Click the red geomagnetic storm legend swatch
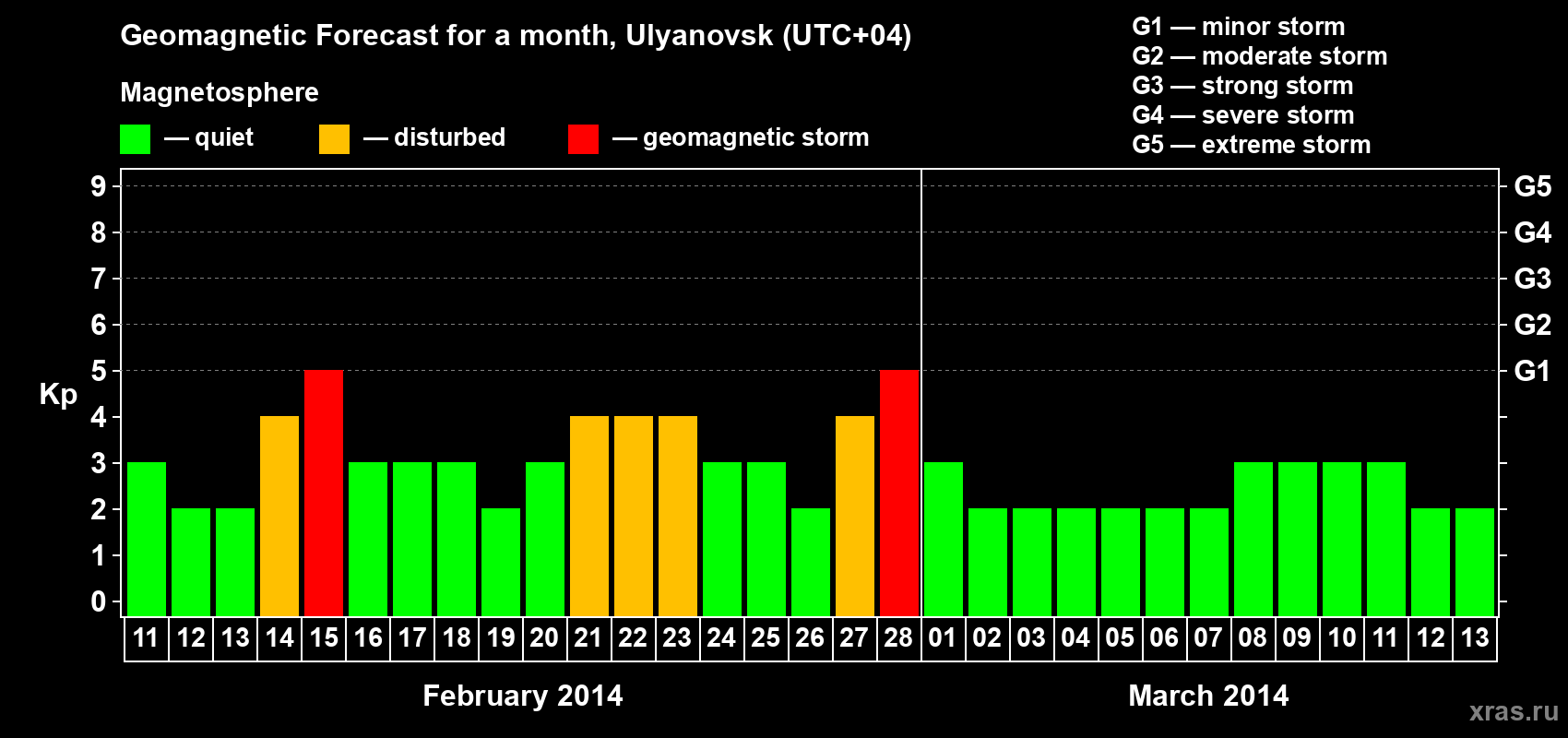Screen dimensions: 1568x738 tap(583, 139)
